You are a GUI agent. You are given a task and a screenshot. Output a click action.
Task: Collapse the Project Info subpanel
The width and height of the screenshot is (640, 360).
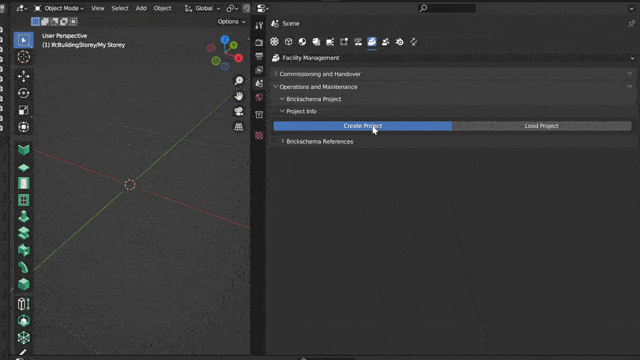(x=301, y=111)
